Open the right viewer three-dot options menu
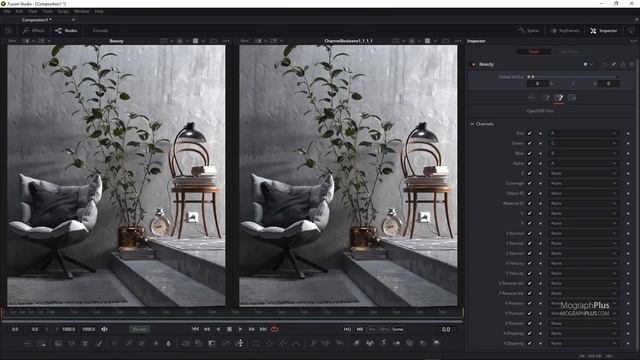Screen dimensions: 640x360 point(458,41)
